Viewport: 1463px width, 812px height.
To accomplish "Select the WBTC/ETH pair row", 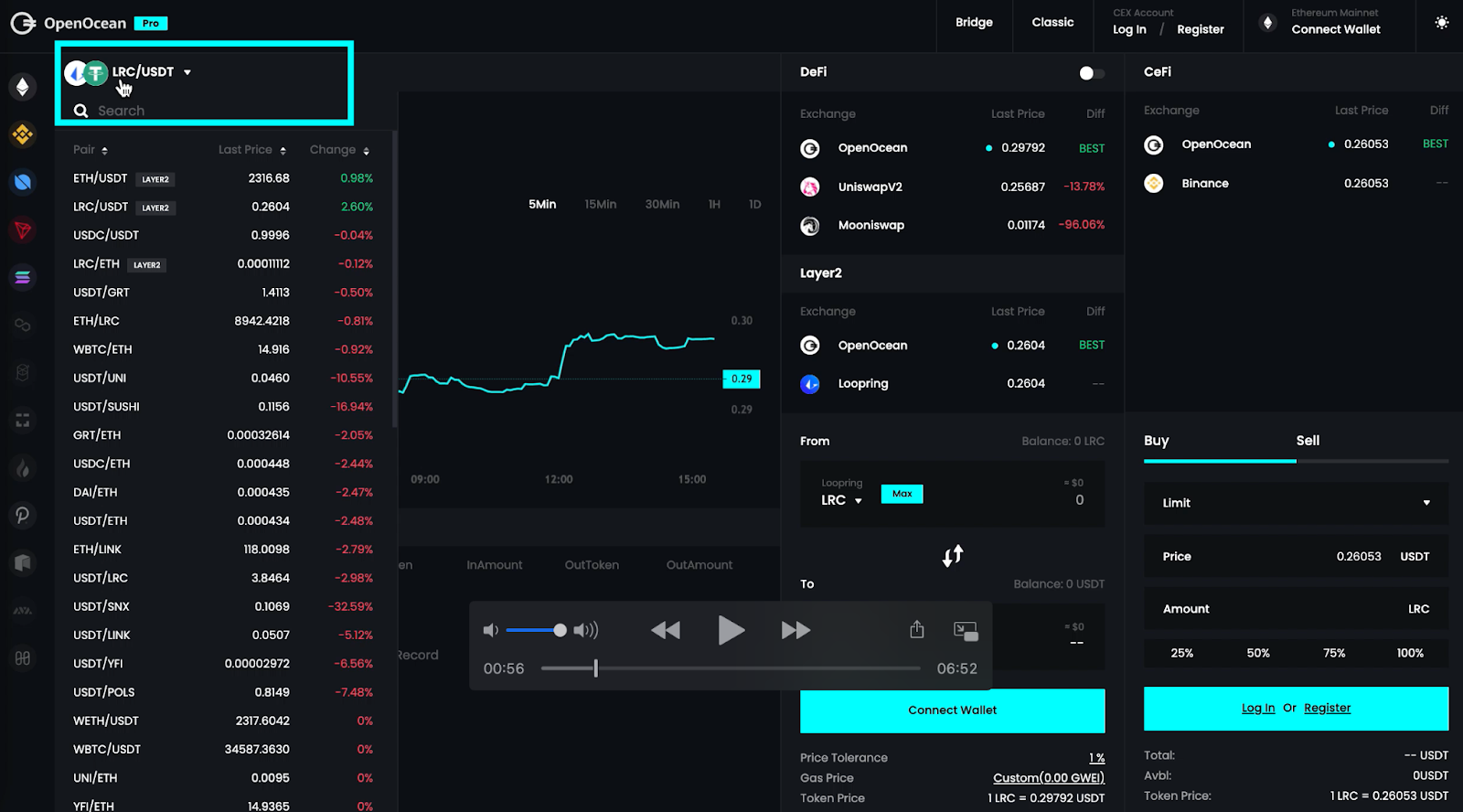I will coord(223,349).
